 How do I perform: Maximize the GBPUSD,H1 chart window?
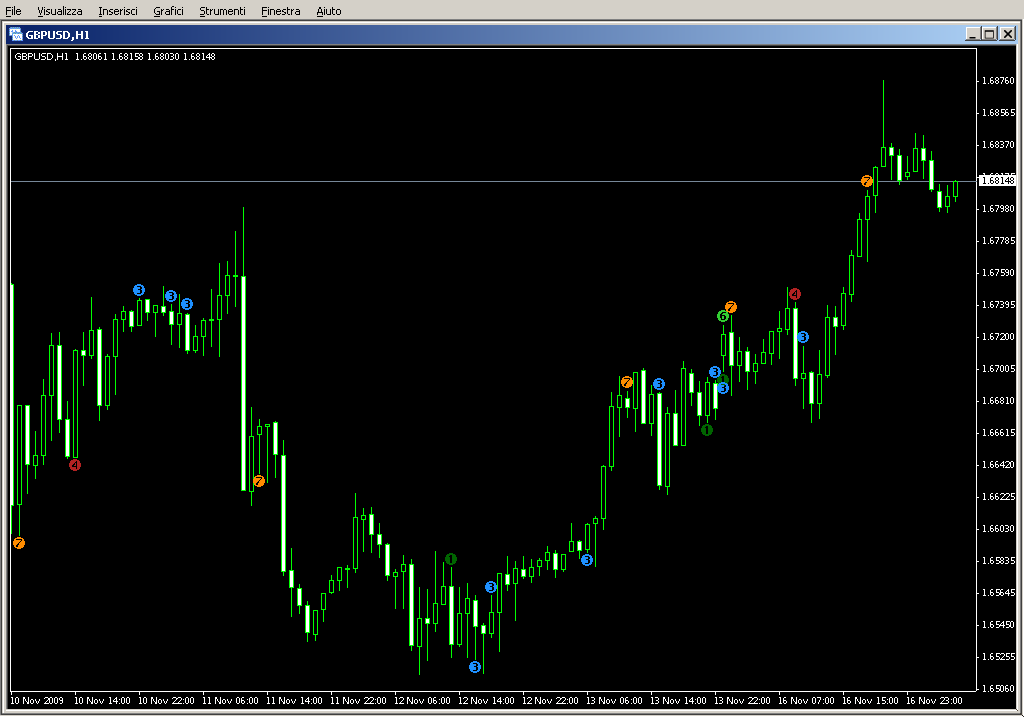click(x=990, y=34)
